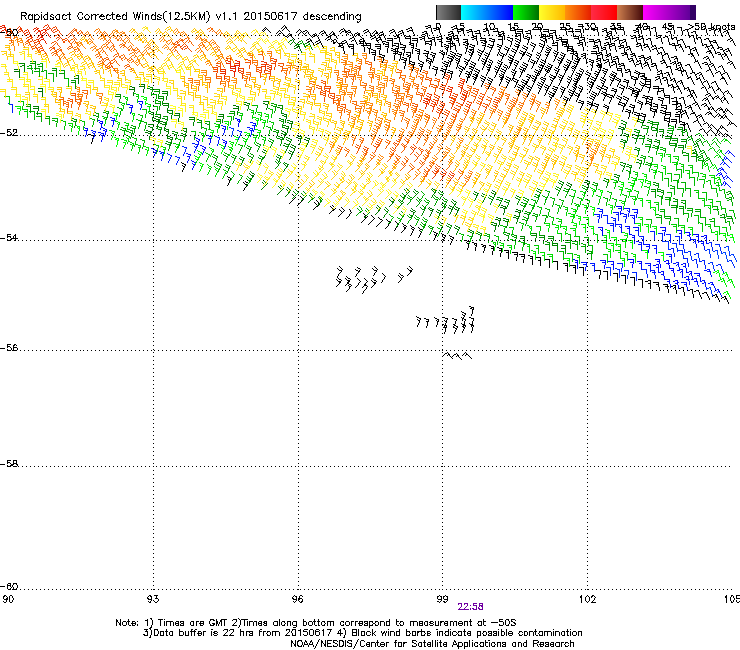Click the dark purple 45-50 knots legend swatch
740x650 pixels.
point(682,12)
